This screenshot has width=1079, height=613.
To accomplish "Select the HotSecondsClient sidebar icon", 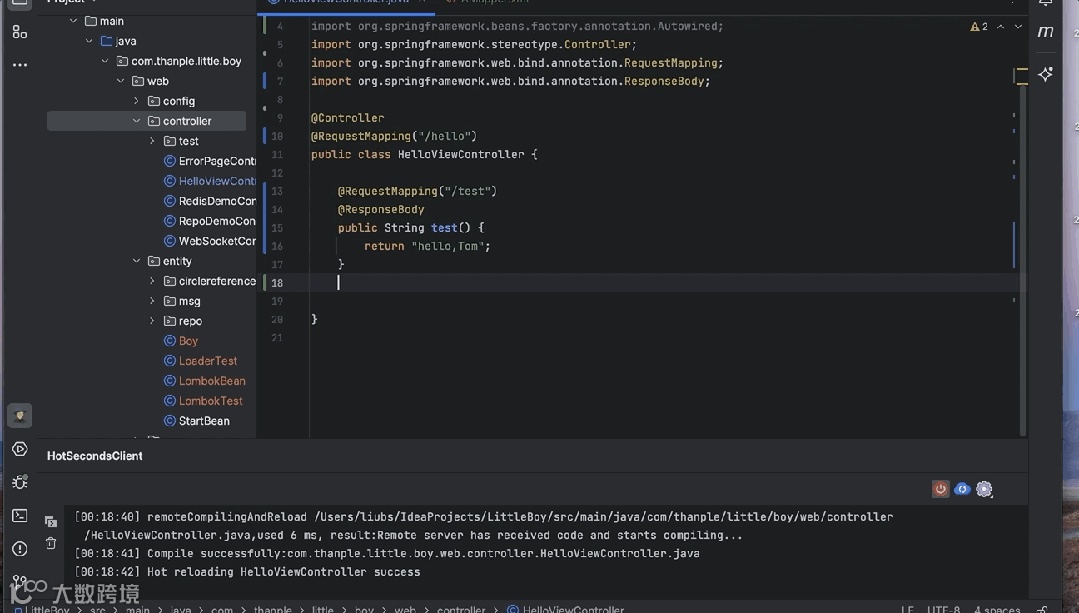I will [x=19, y=416].
